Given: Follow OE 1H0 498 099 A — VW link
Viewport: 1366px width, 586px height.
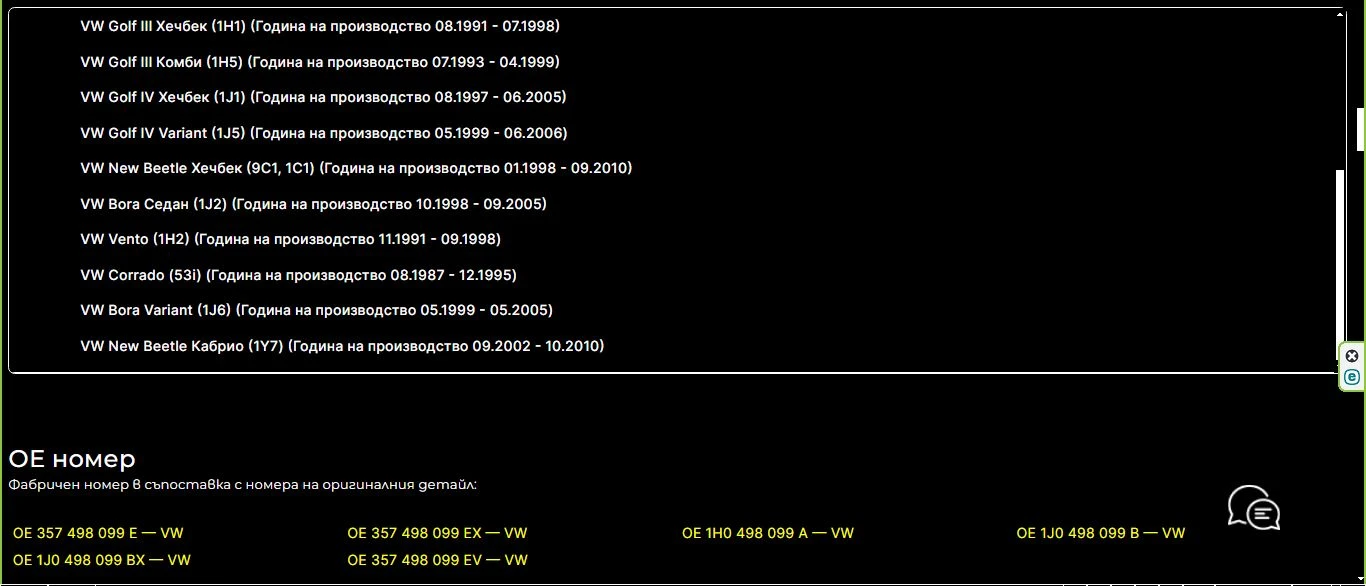Looking at the screenshot, I should point(768,533).
